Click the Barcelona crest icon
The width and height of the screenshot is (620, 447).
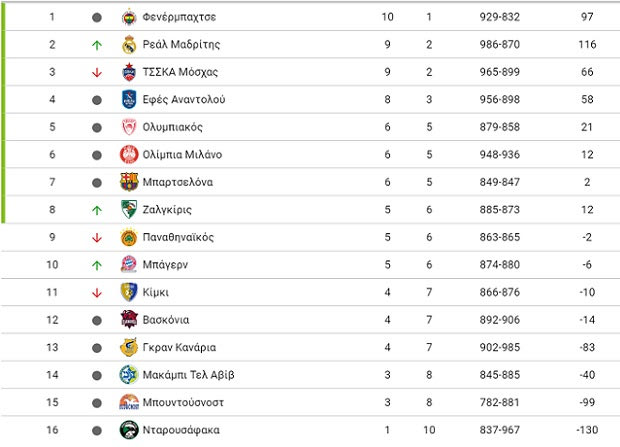point(129,182)
